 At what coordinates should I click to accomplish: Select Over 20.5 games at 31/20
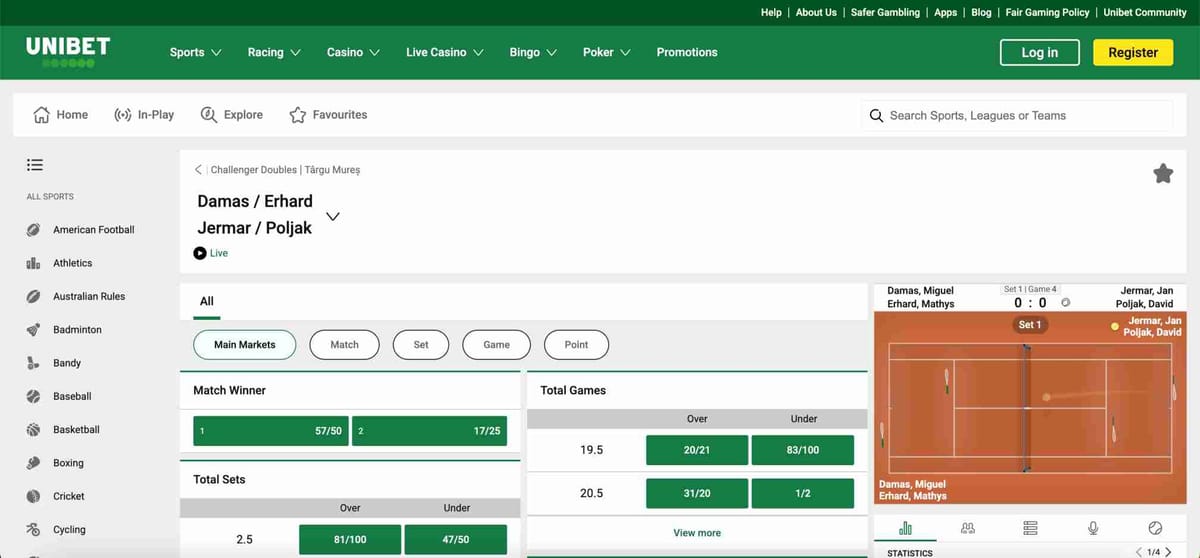(x=697, y=493)
